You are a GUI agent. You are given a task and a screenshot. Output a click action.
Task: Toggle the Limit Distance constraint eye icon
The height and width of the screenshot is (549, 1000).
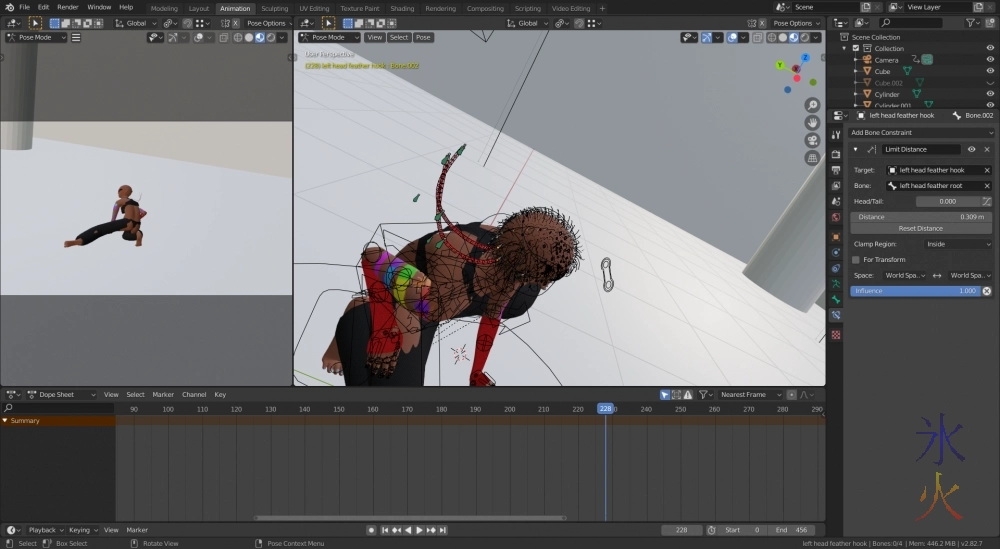pos(971,149)
